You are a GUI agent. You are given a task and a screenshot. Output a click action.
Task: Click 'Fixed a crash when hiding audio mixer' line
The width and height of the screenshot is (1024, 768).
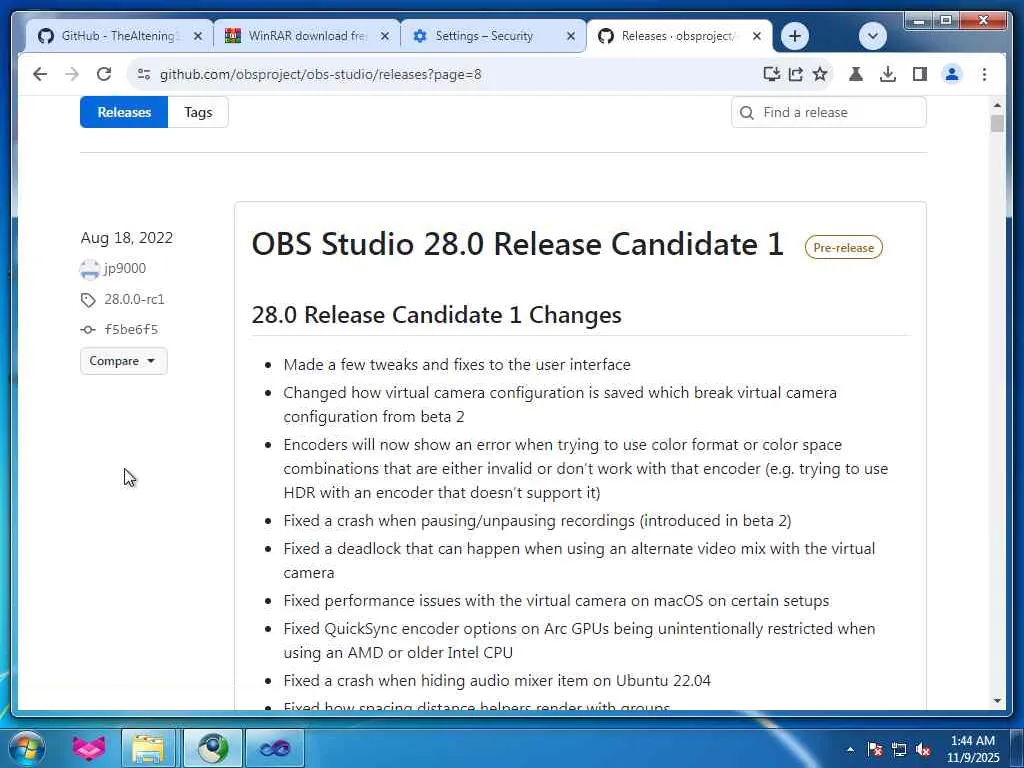click(x=497, y=681)
